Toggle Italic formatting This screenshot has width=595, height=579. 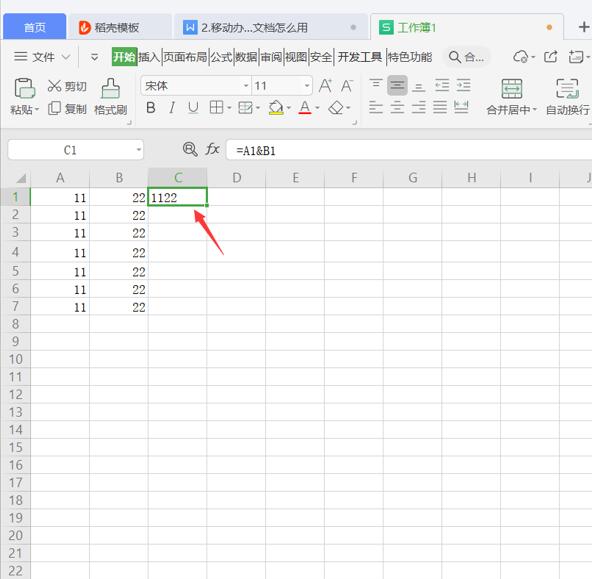point(172,108)
